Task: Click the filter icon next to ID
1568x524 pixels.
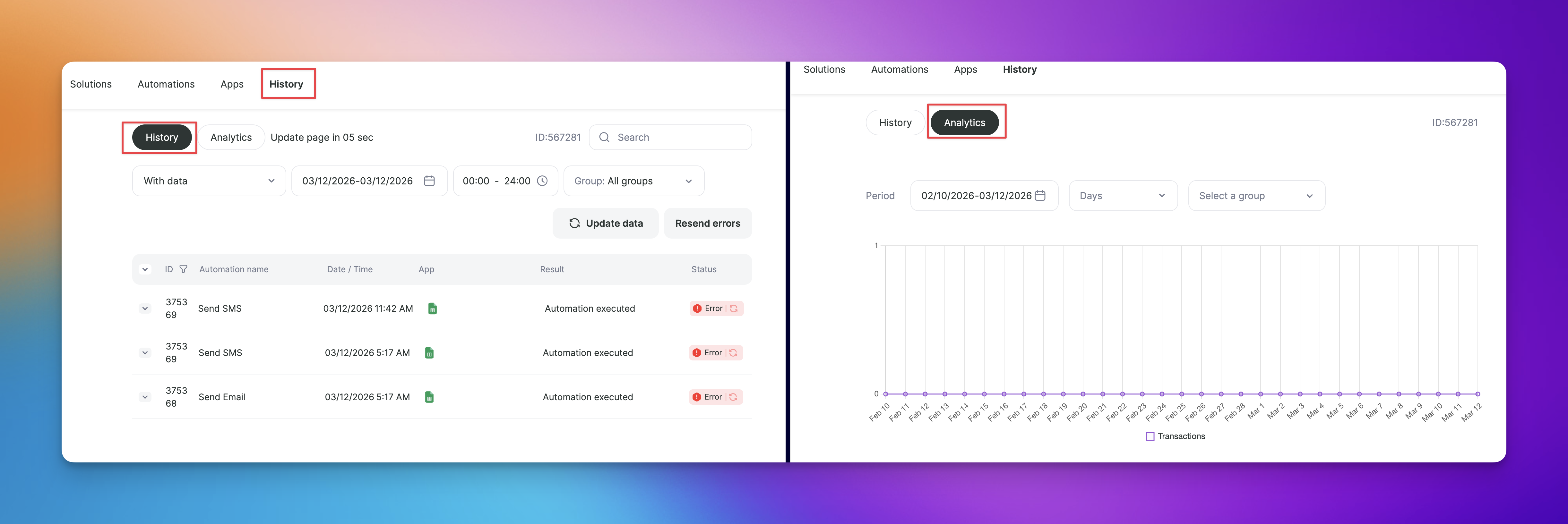Action: pyautogui.click(x=183, y=269)
